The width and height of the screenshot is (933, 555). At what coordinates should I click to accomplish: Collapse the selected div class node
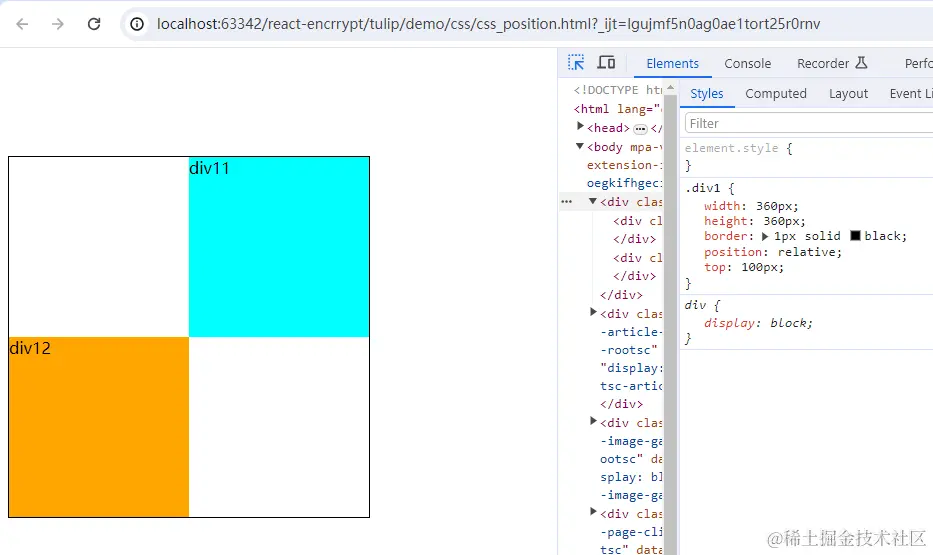click(x=593, y=201)
